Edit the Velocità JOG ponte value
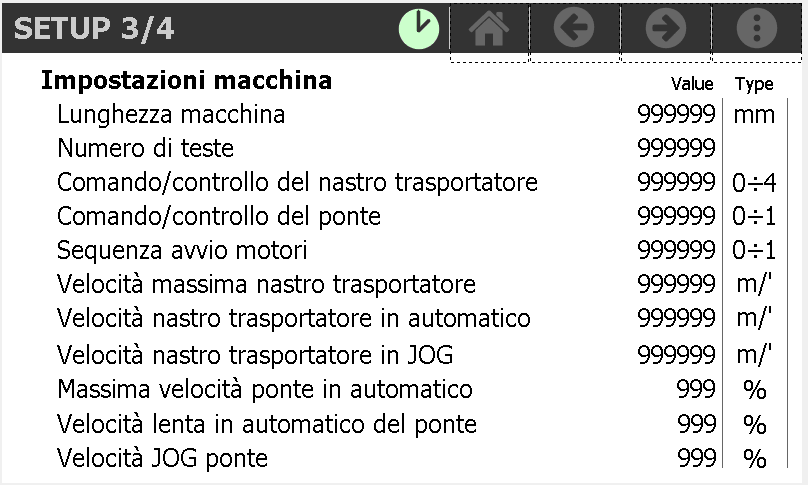Screen dimensions: 808x485 tap(695, 459)
